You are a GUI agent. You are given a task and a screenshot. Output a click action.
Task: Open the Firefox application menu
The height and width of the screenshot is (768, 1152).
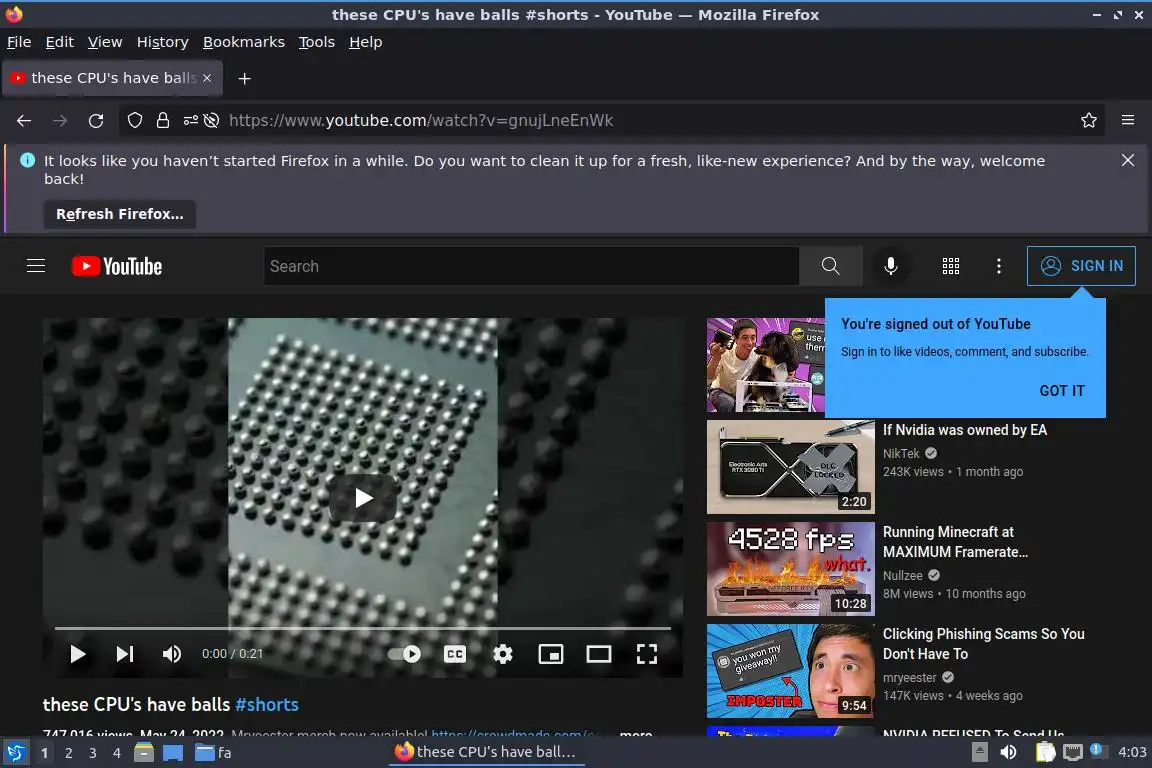tap(1128, 121)
